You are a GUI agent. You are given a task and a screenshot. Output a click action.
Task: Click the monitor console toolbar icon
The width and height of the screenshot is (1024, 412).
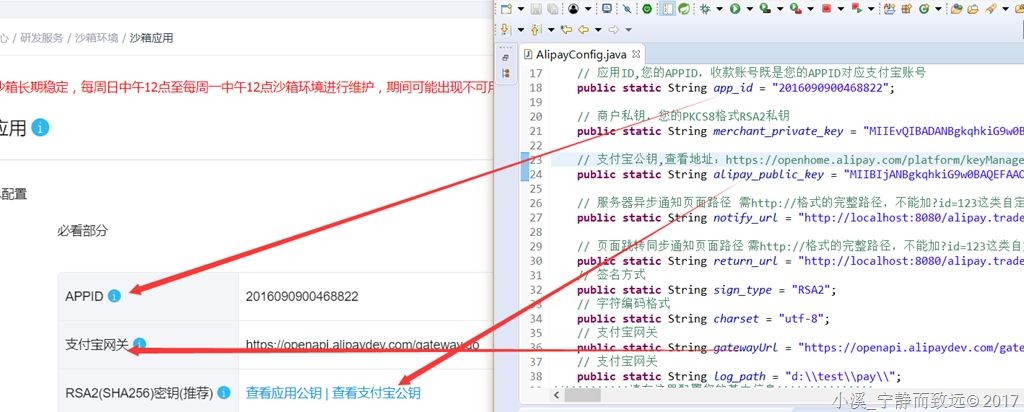[x=607, y=8]
